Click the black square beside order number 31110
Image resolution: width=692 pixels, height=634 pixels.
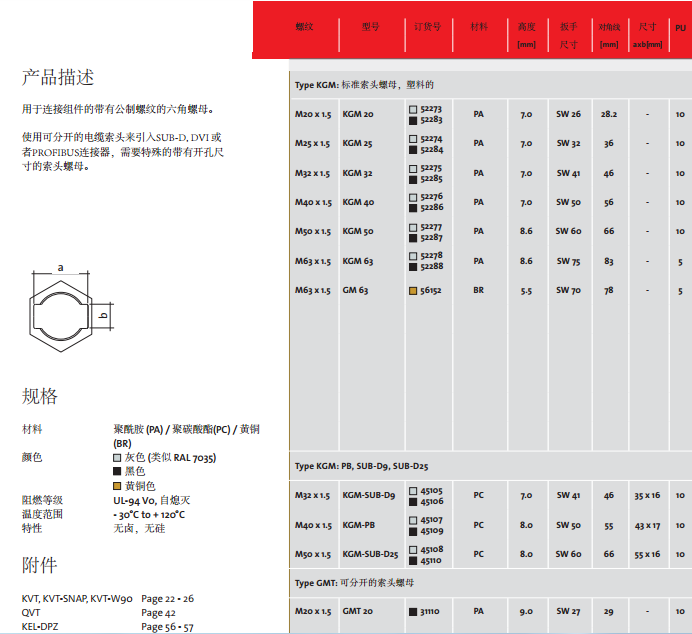tap(412, 611)
